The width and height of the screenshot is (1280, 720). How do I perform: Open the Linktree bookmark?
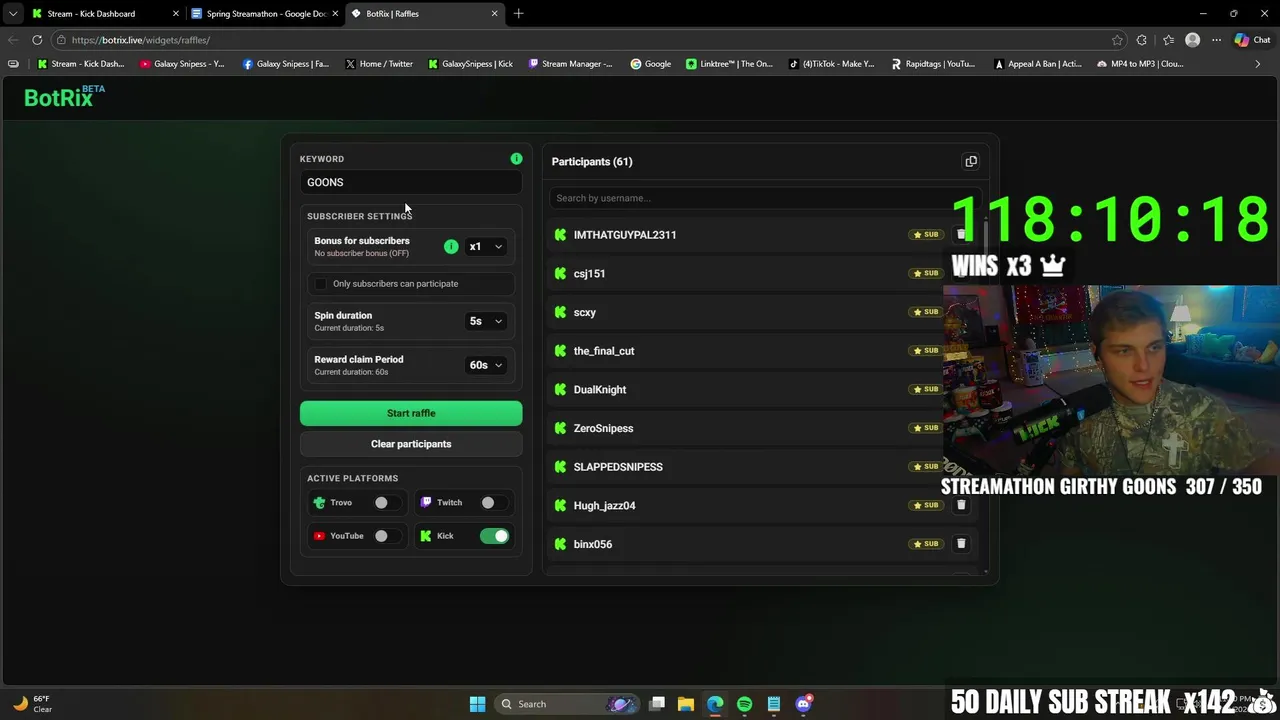tap(729, 64)
